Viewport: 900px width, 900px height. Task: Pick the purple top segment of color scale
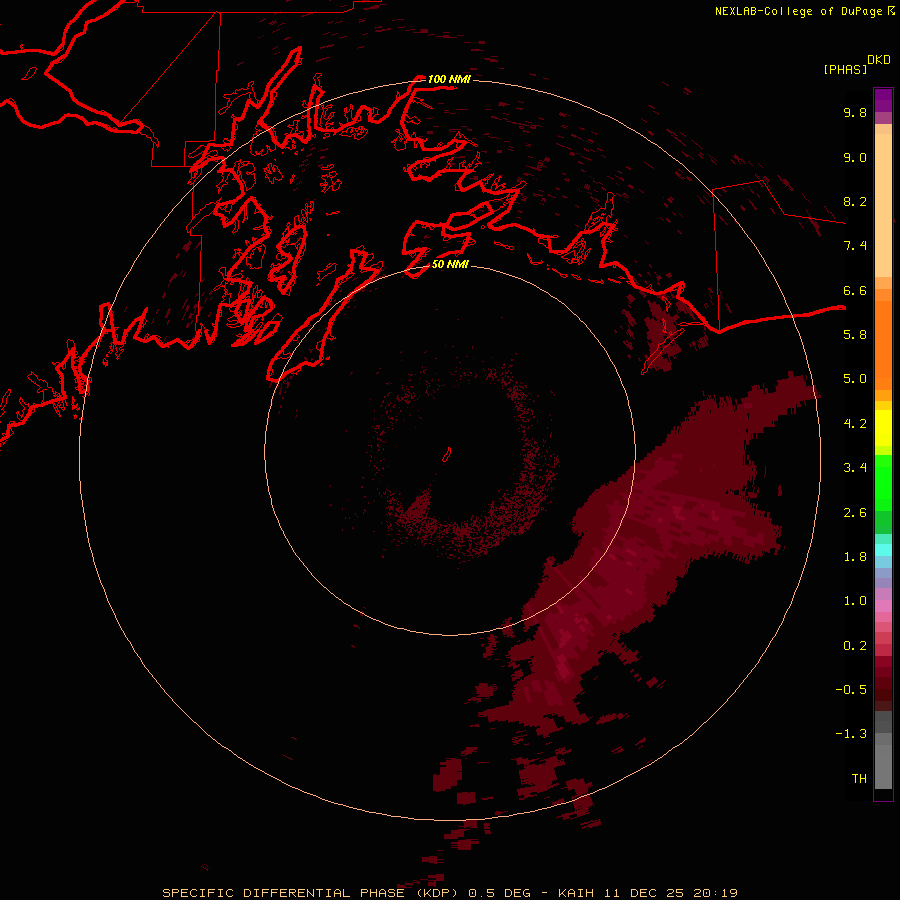[x=883, y=100]
